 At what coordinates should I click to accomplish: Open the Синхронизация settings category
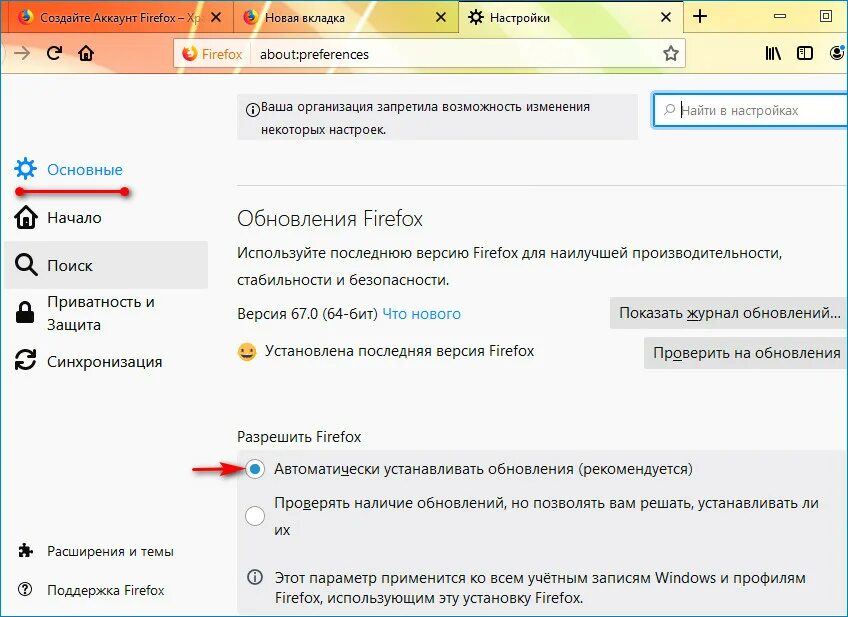(x=105, y=361)
